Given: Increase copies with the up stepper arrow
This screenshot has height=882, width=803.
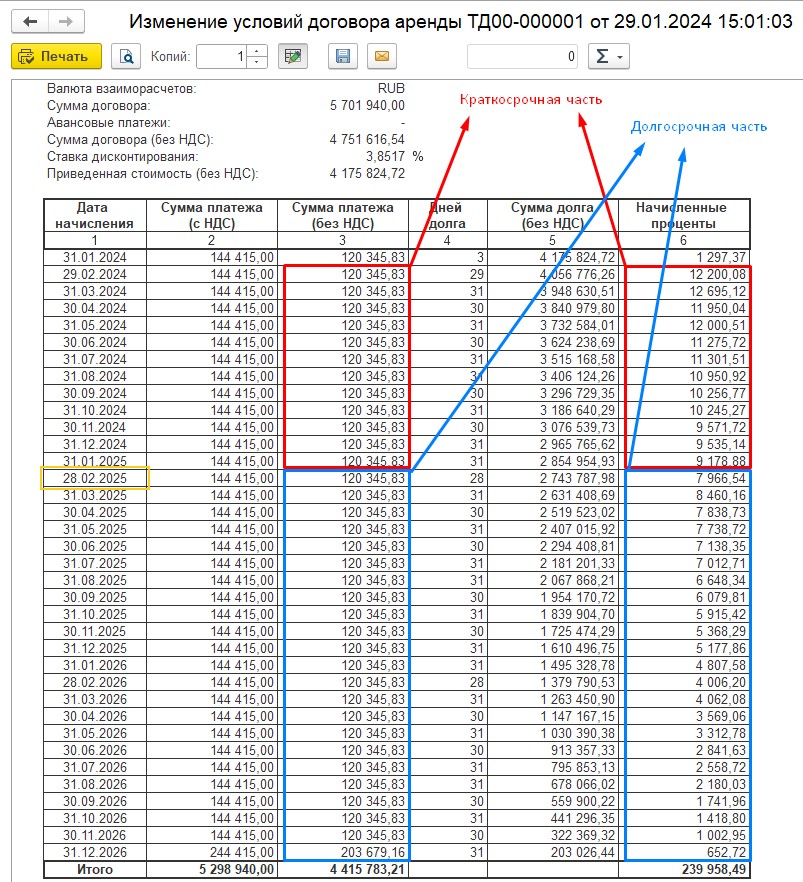Looking at the screenshot, I should click(257, 51).
